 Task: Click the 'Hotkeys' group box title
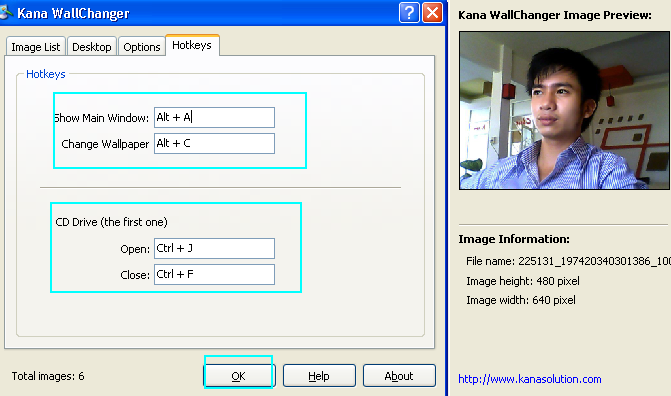46,74
